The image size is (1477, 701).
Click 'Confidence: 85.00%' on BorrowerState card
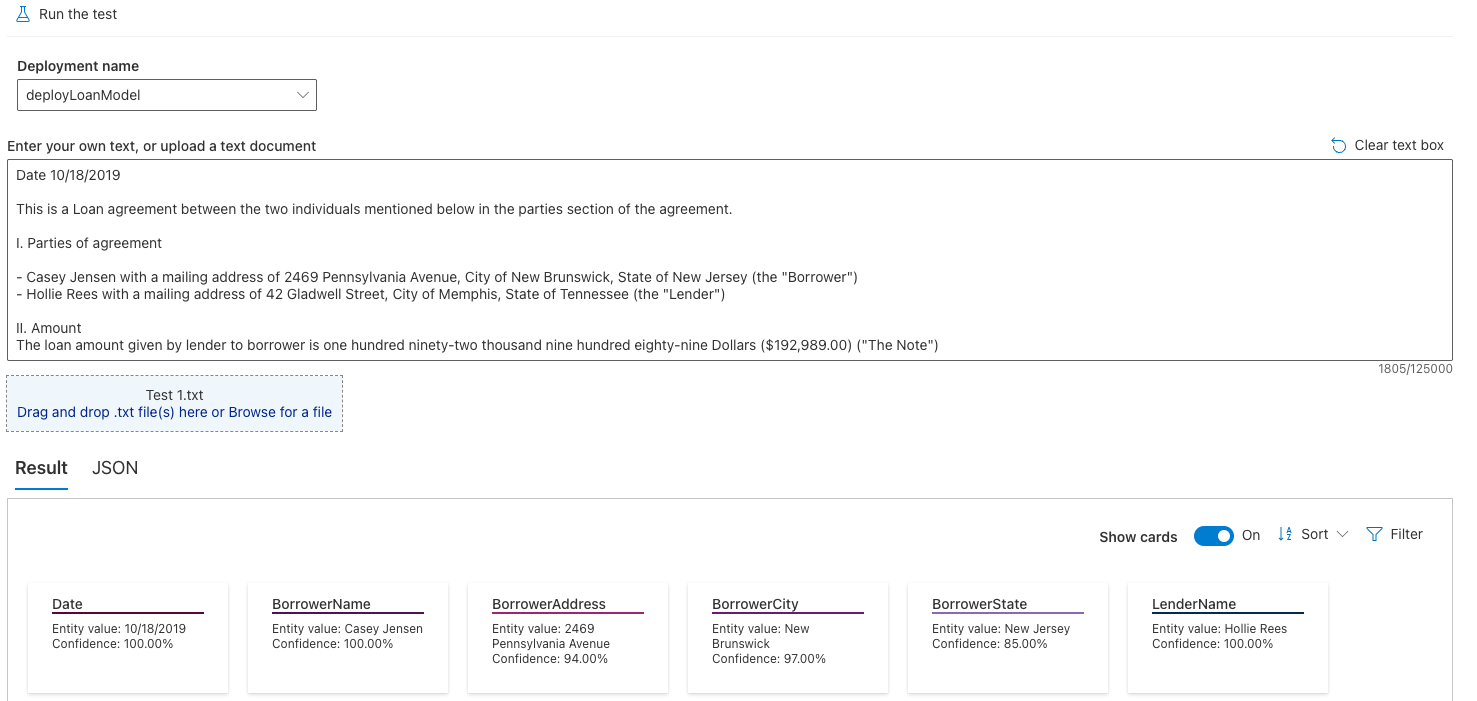[989, 644]
